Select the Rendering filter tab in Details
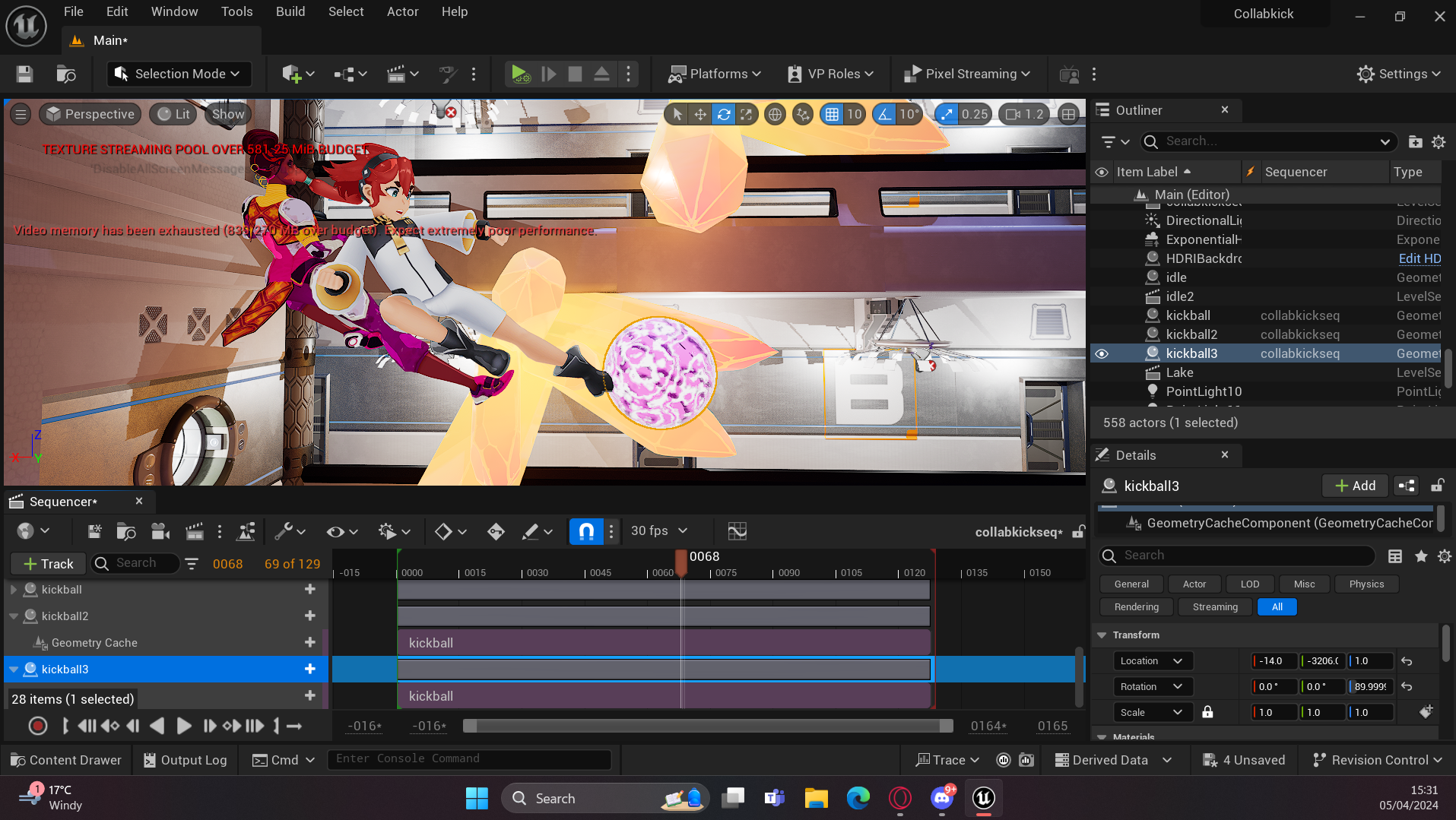This screenshot has width=1456, height=820. click(1136, 606)
